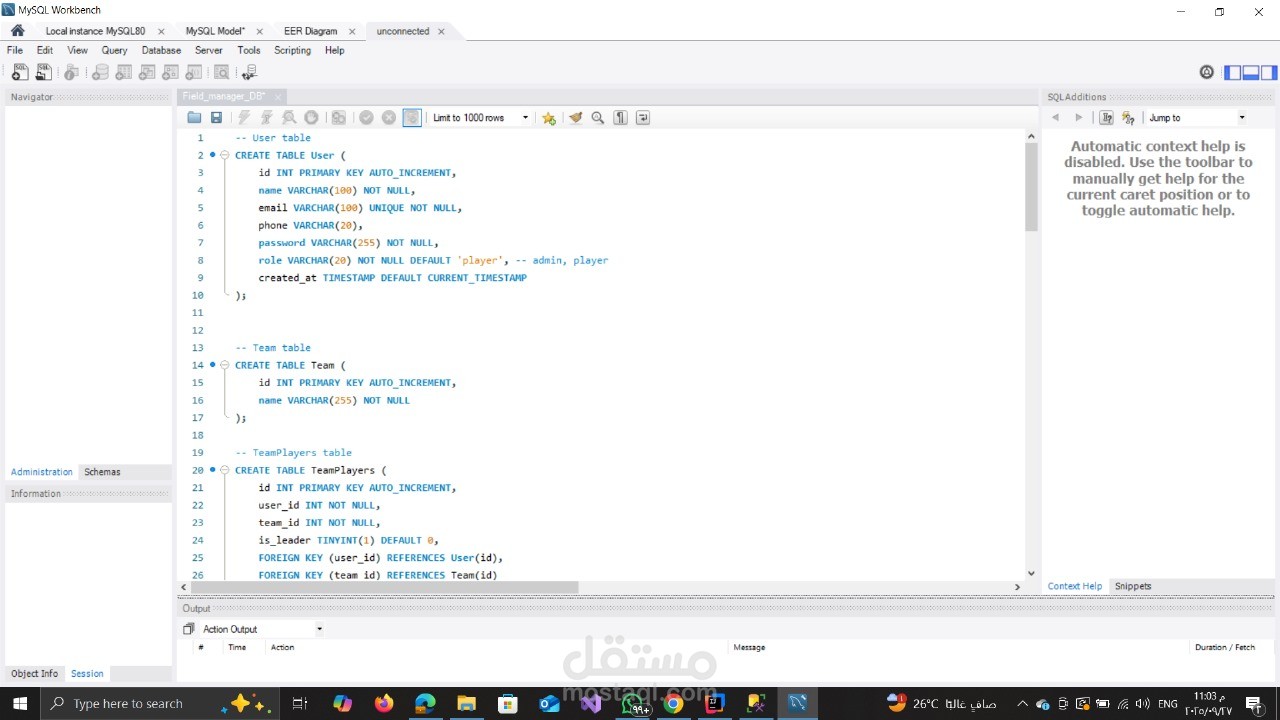This screenshot has height=720, width=1280.
Task: Open the Query menu
Action: pyautogui.click(x=114, y=50)
